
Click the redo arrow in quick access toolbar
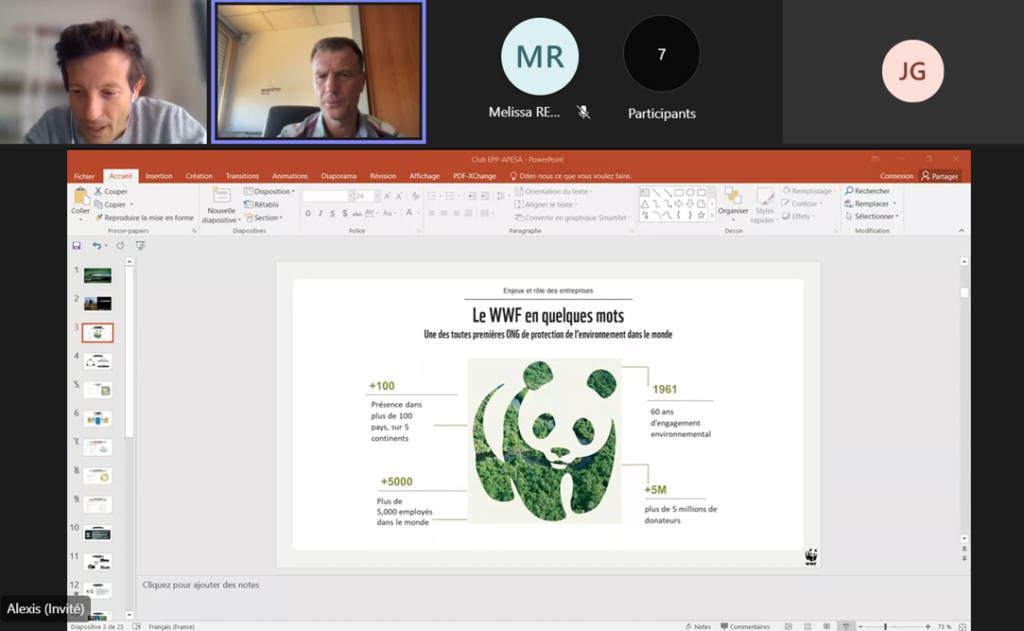[120, 246]
